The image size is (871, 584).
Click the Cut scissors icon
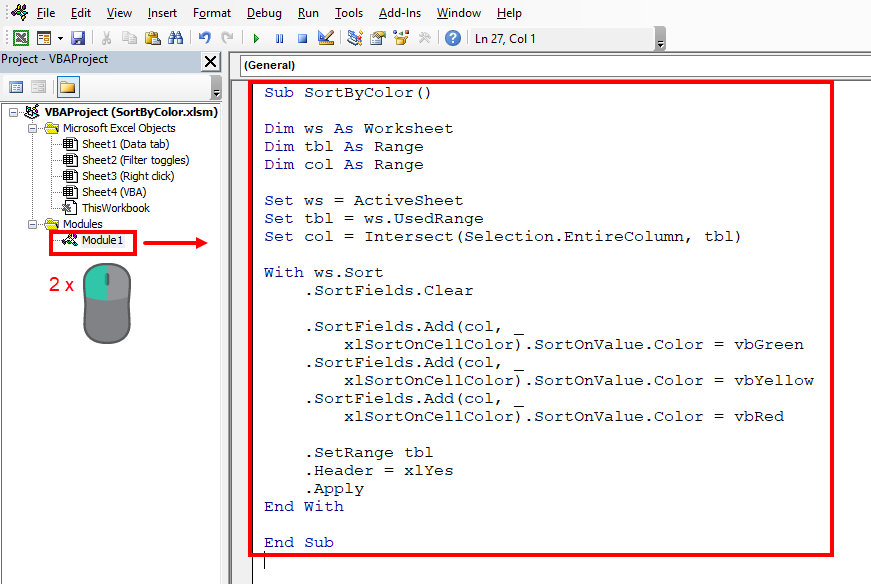(x=106, y=38)
